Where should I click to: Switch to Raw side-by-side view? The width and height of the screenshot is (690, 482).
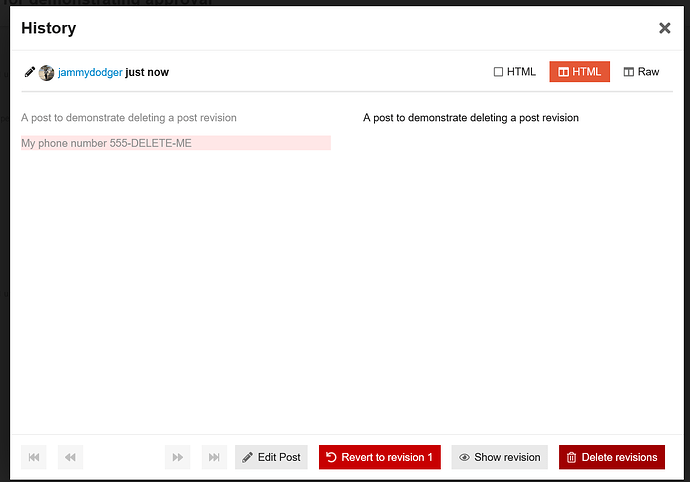pyautogui.click(x=641, y=72)
